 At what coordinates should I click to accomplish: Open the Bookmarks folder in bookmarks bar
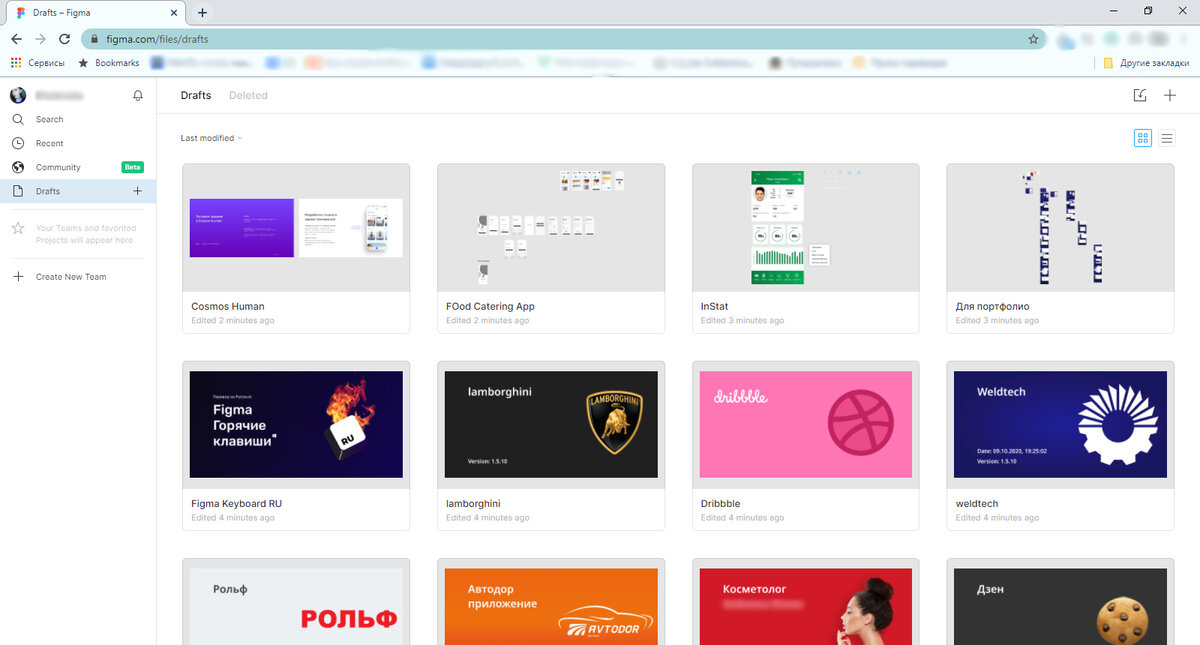tap(109, 63)
